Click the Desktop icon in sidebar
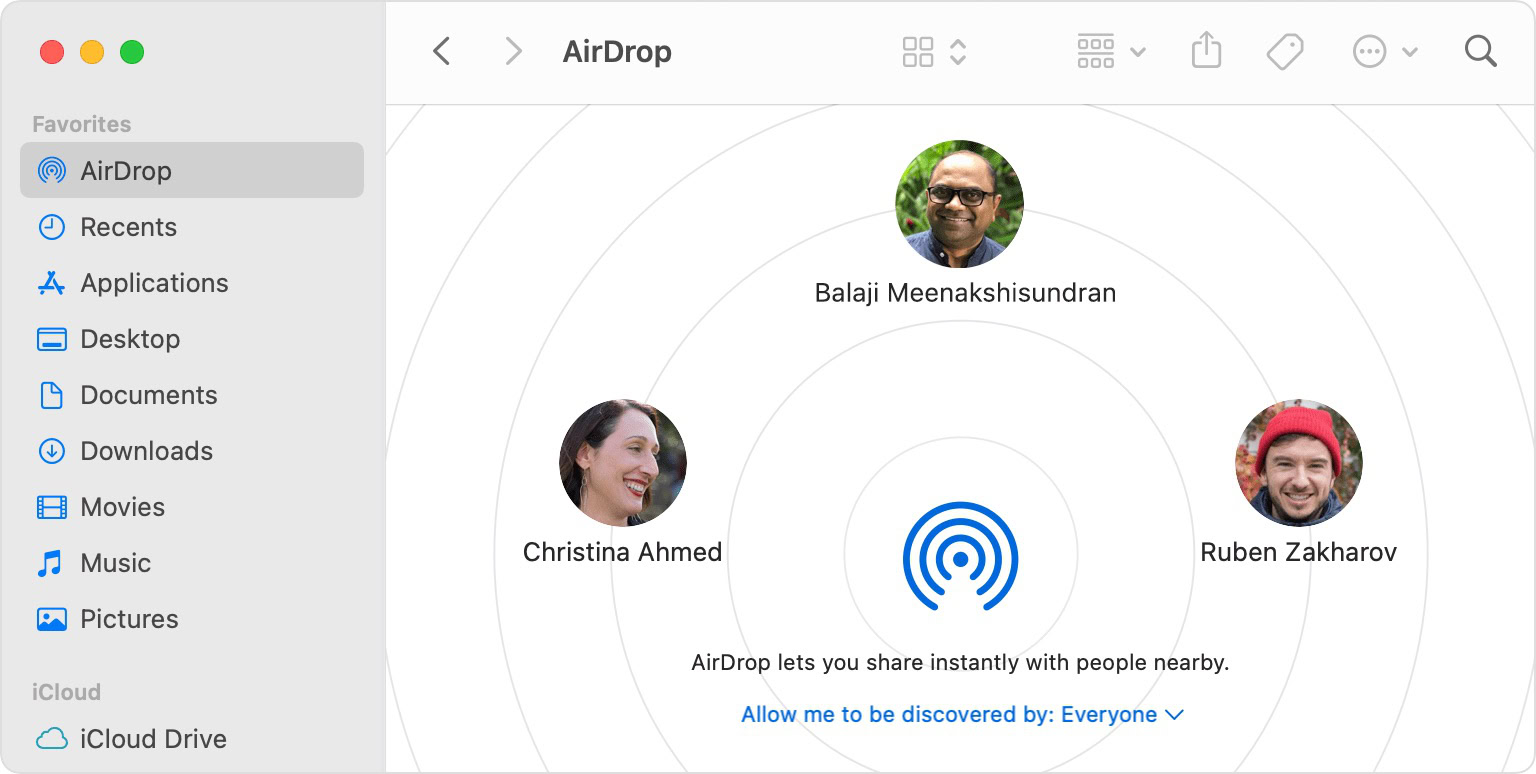This screenshot has width=1536, height=774. click(52, 339)
